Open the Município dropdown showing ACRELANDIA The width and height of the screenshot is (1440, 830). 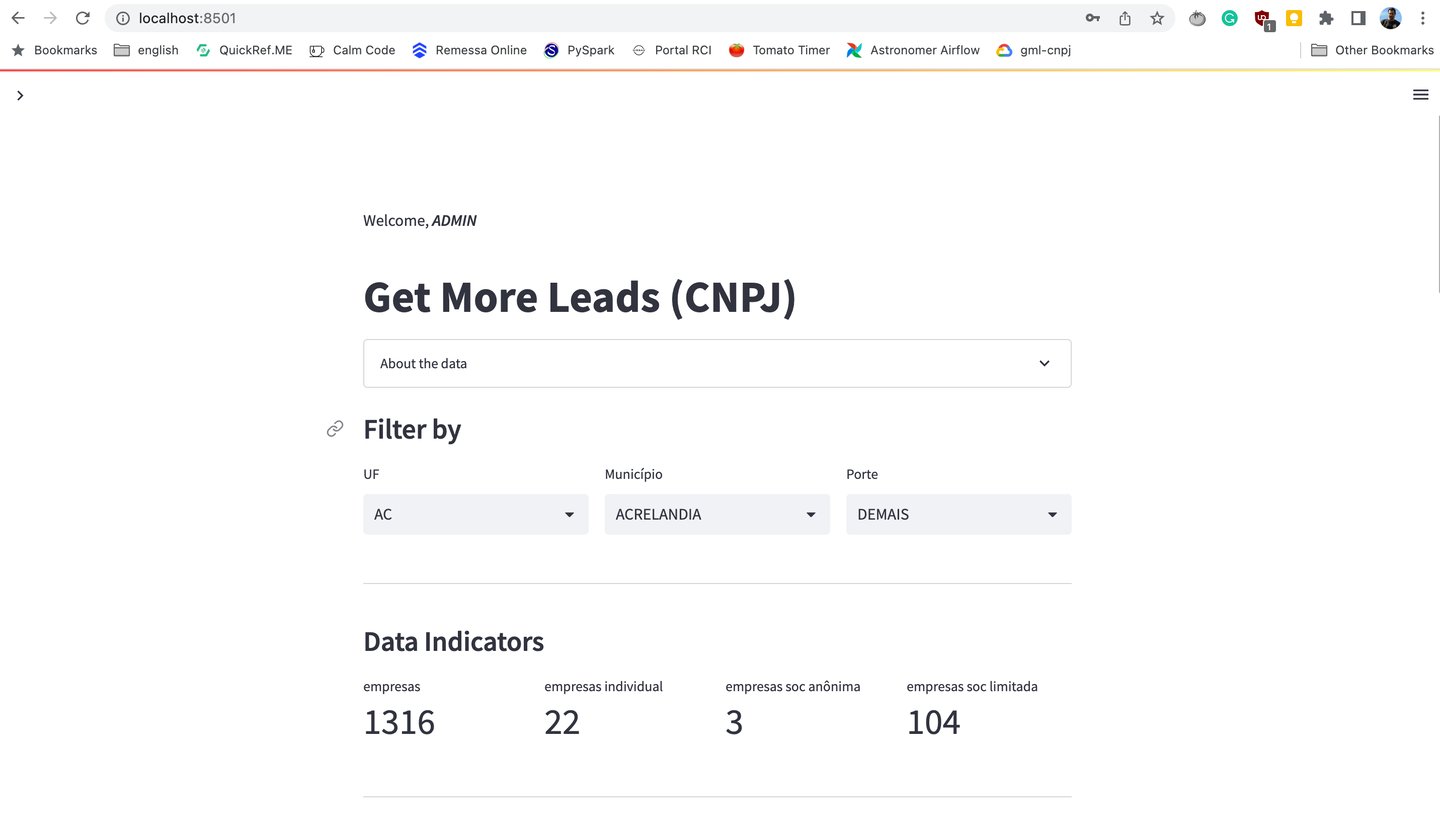tap(716, 514)
